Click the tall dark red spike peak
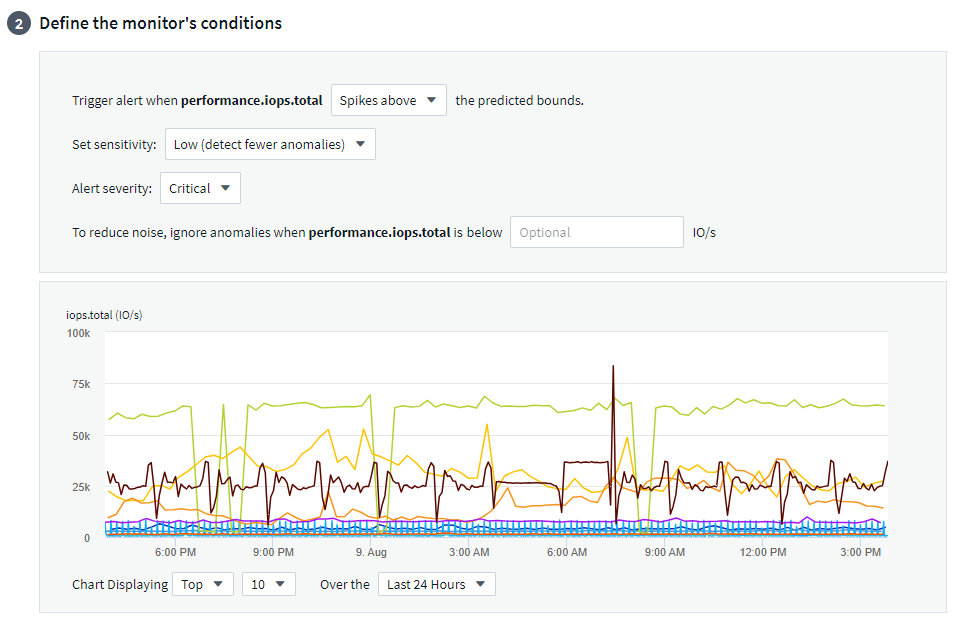 613,368
